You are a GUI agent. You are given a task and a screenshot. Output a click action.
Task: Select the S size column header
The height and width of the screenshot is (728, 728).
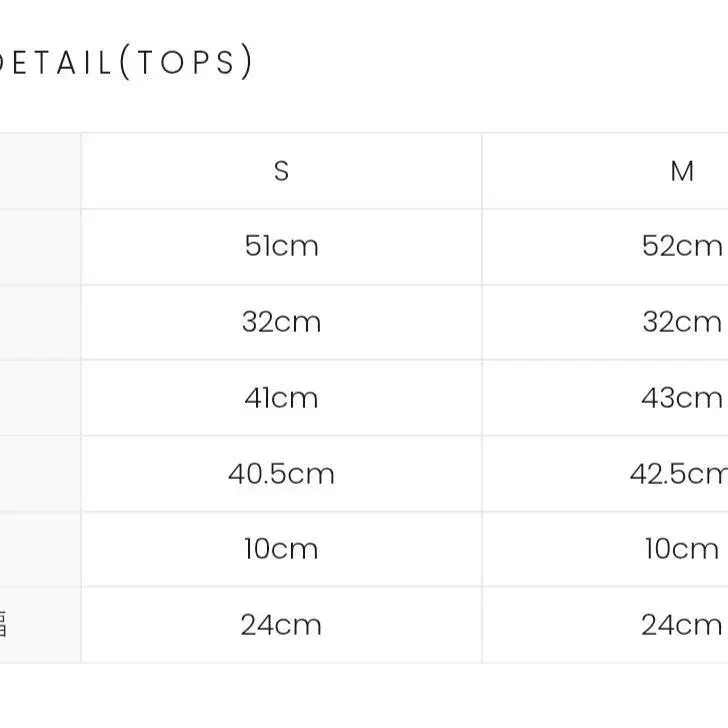pos(281,171)
